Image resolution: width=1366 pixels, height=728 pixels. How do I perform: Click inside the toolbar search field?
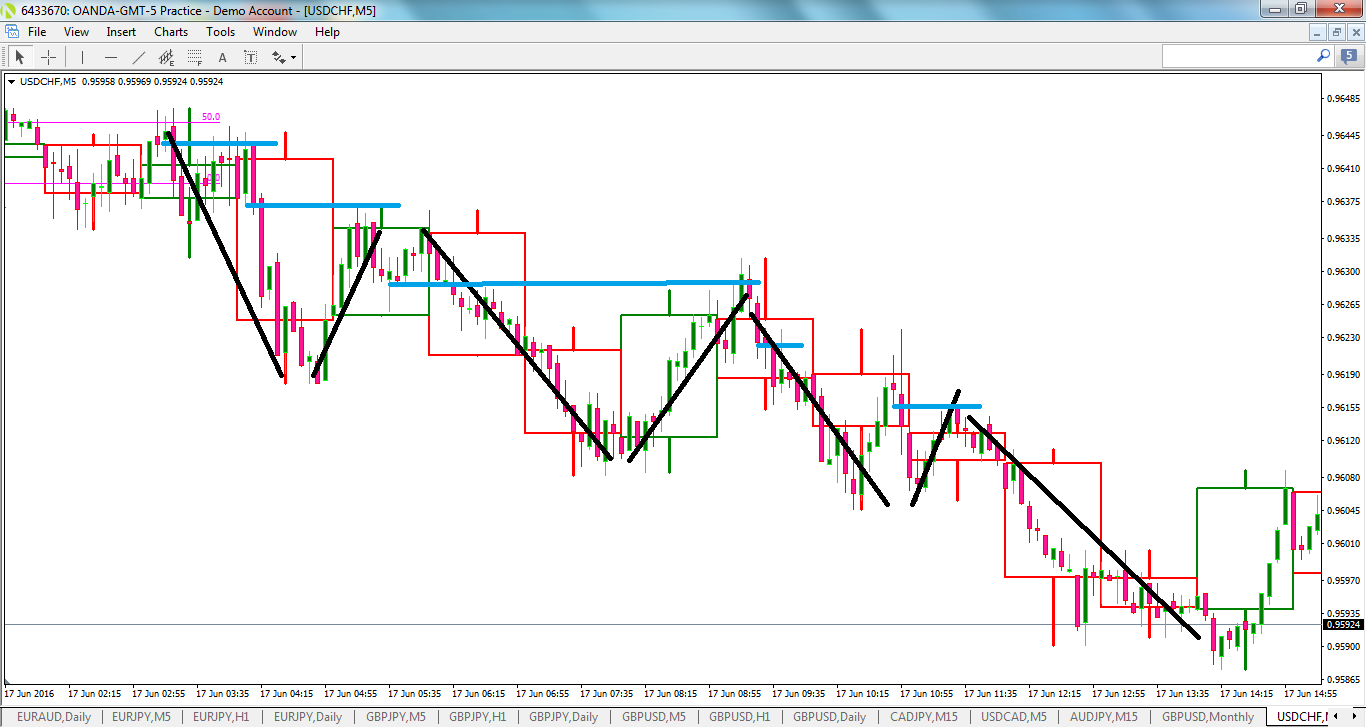pos(1240,57)
